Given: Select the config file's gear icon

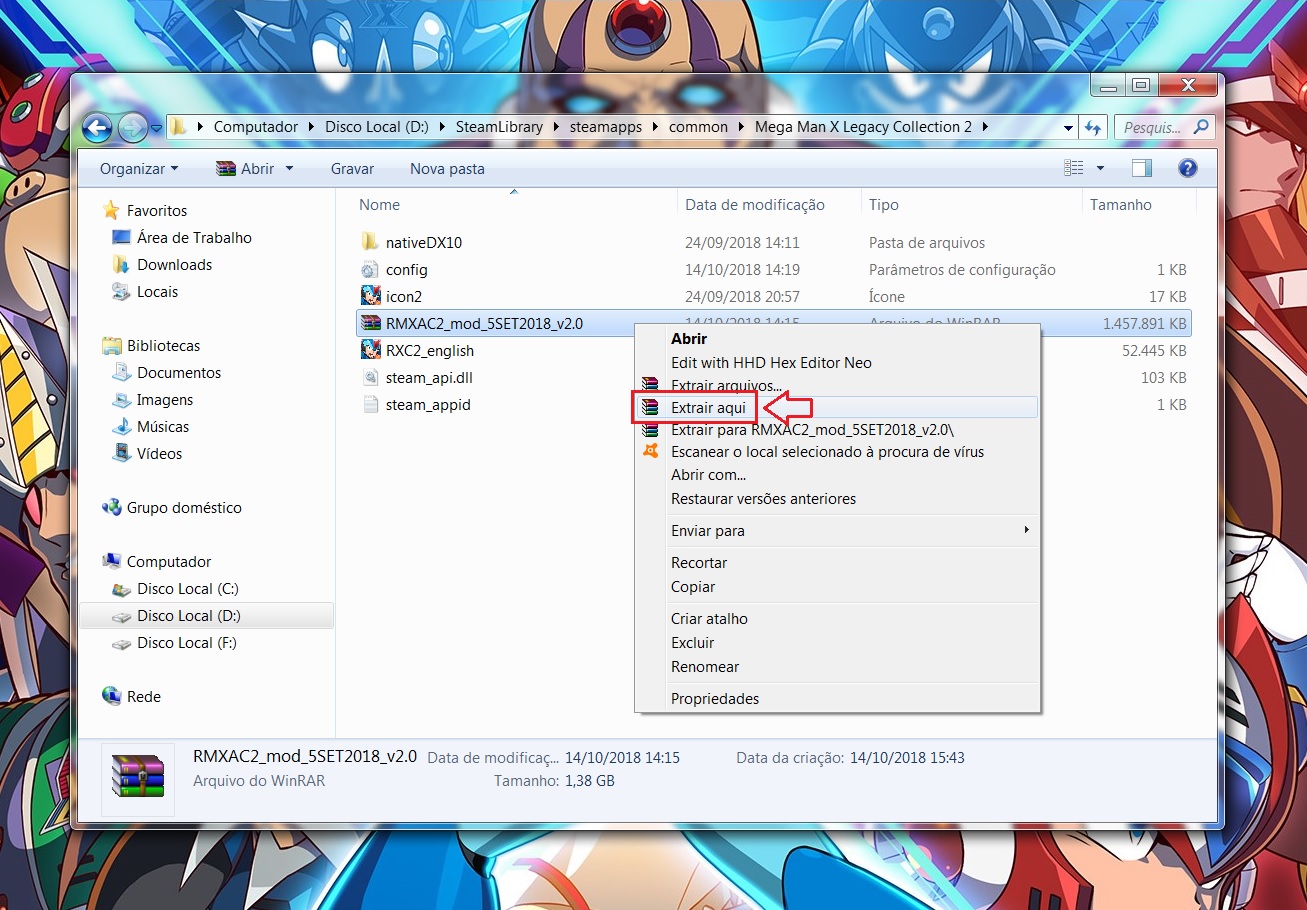Looking at the screenshot, I should click(370, 269).
